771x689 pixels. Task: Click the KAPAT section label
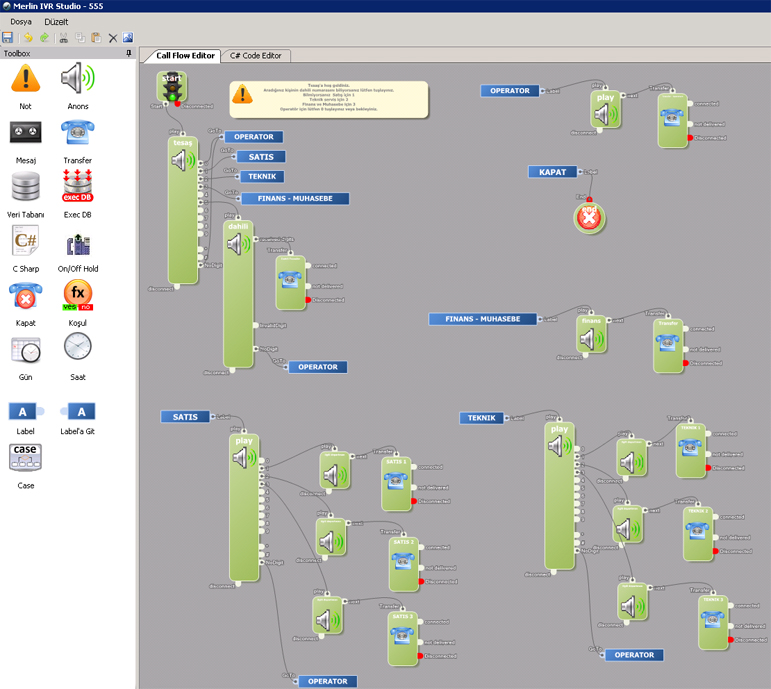(553, 172)
